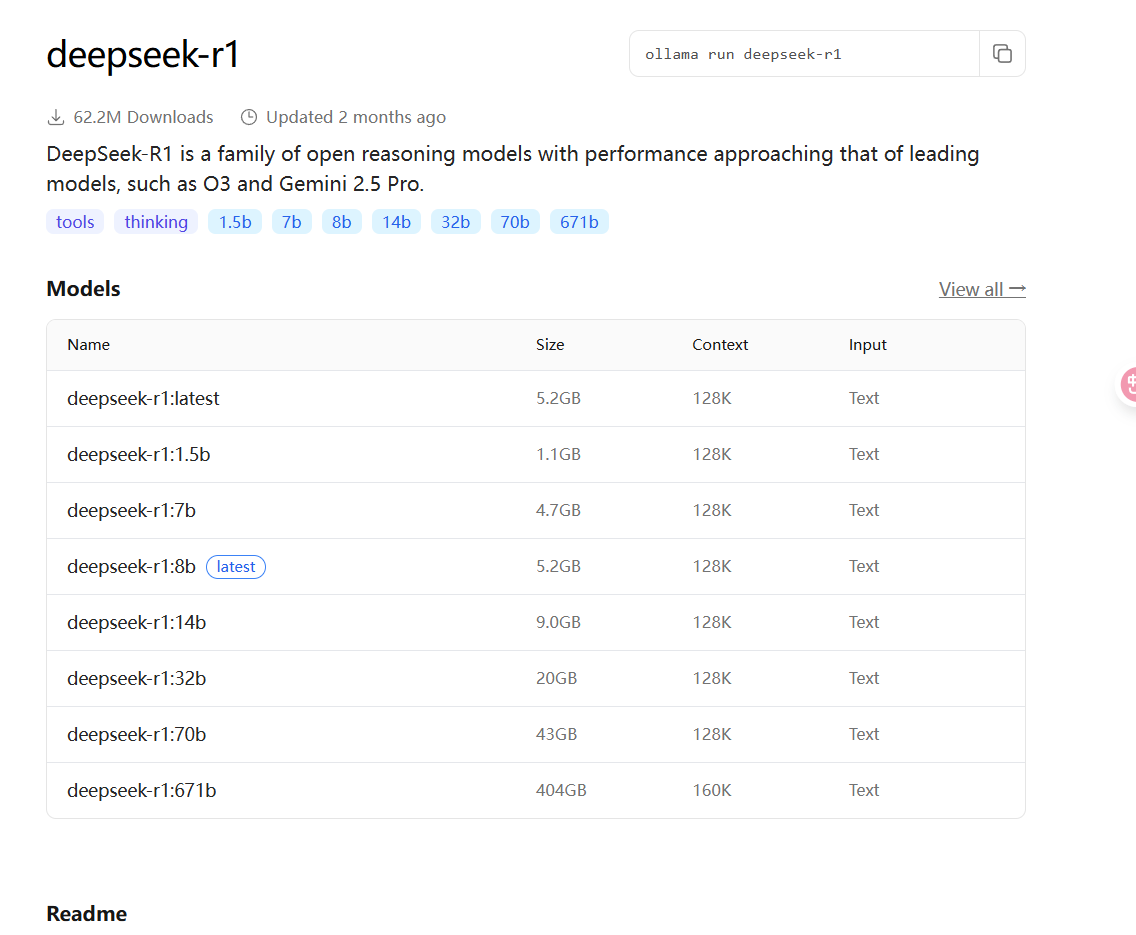Image resolution: width=1136 pixels, height=935 pixels.
Task: Click the deepseek-r1 page title
Action: (x=143, y=54)
